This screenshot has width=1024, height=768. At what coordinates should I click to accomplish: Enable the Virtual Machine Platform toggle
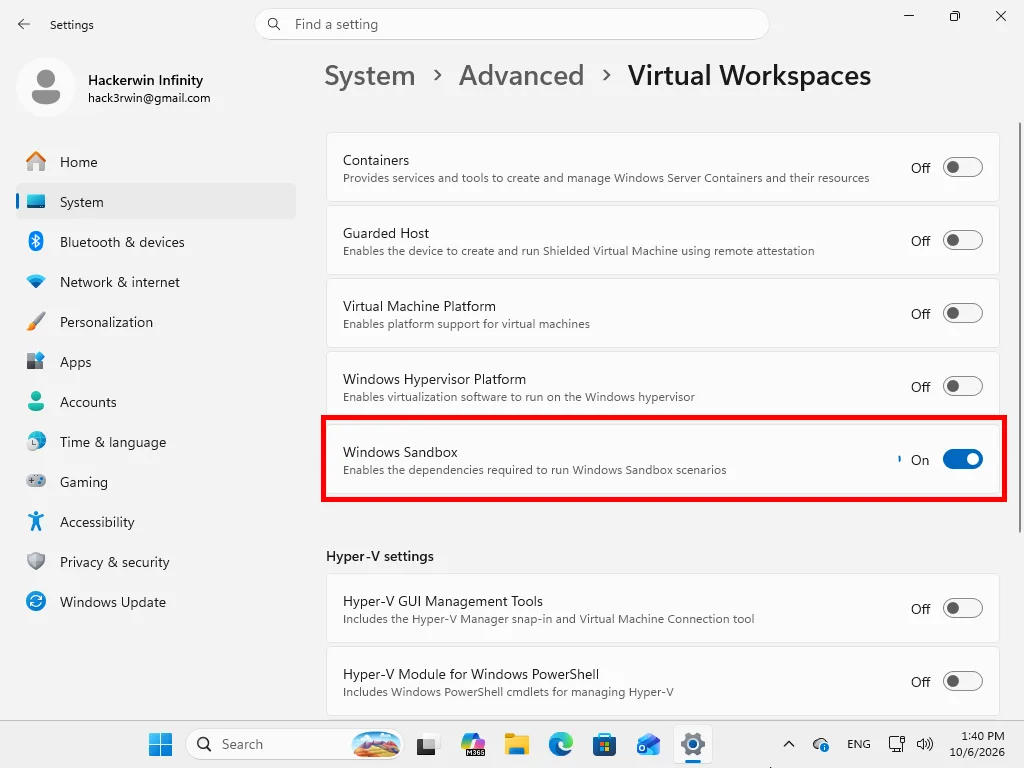pos(963,313)
